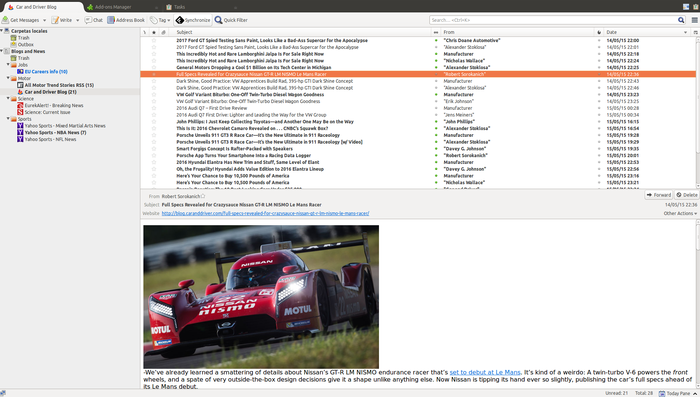Open the column picker icon
The image size is (700, 397).
pos(695,32)
